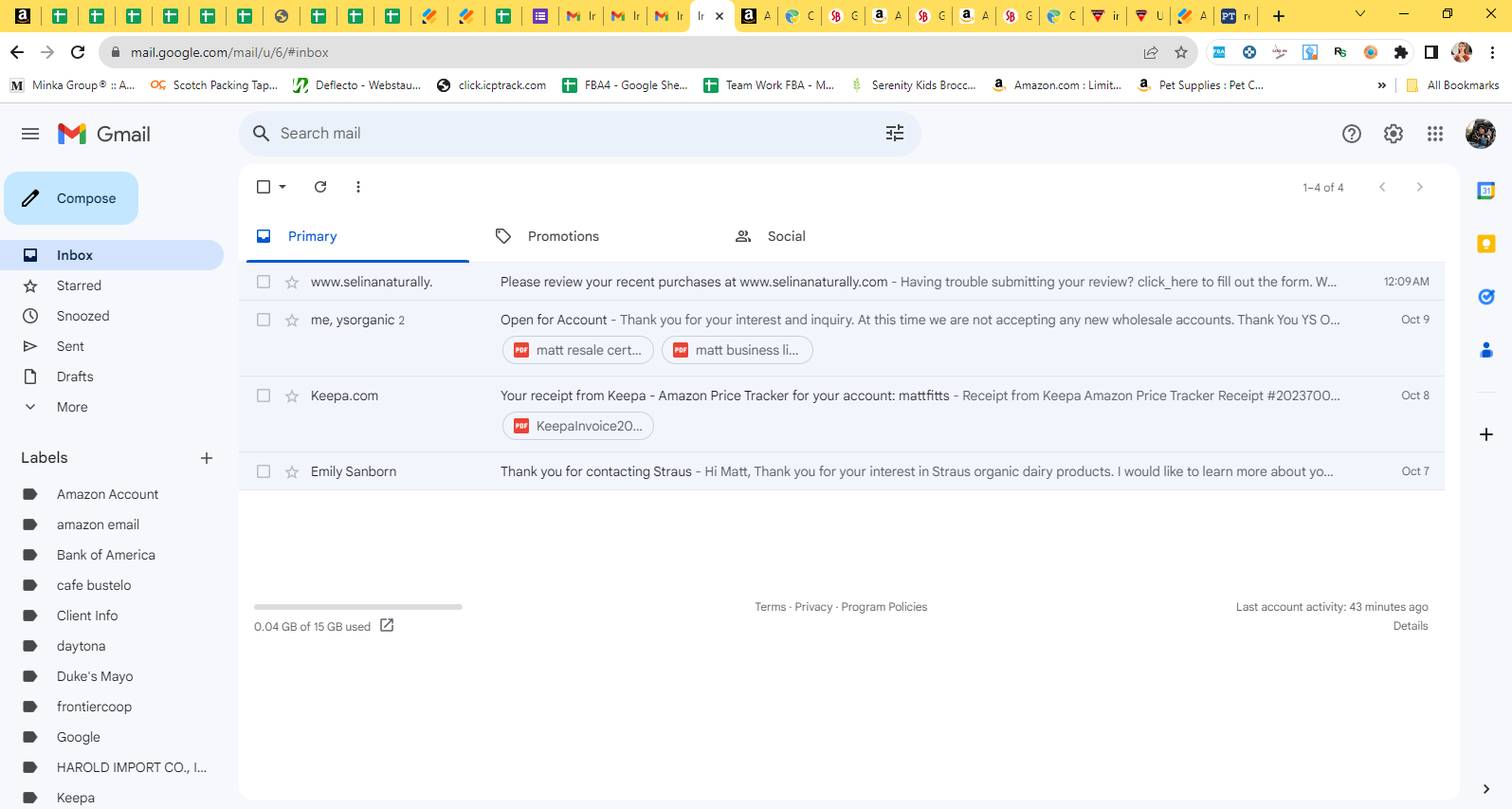Click the browser address bar URL
Image resolution: width=1512 pixels, height=809 pixels.
pos(229,52)
